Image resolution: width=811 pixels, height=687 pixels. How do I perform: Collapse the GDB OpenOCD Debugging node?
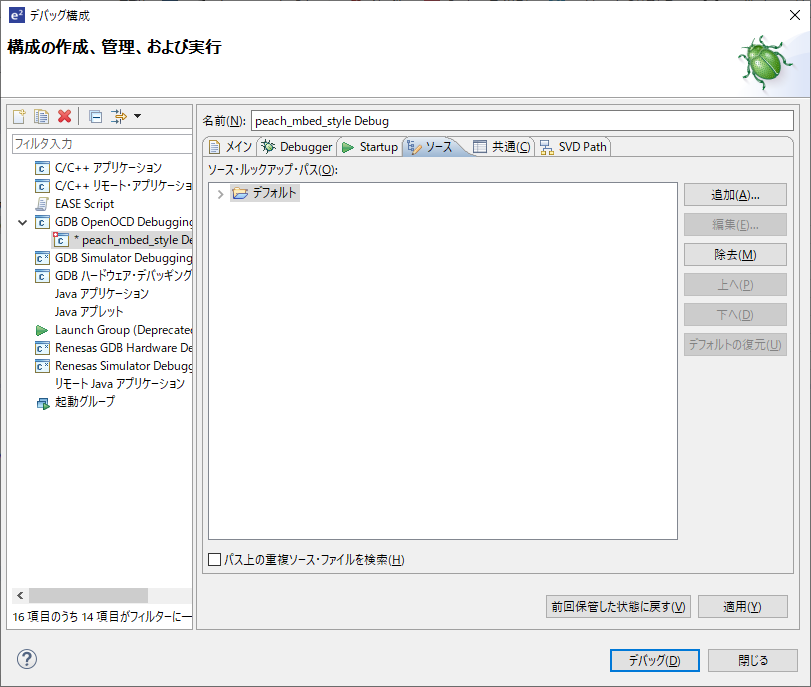(x=23, y=222)
